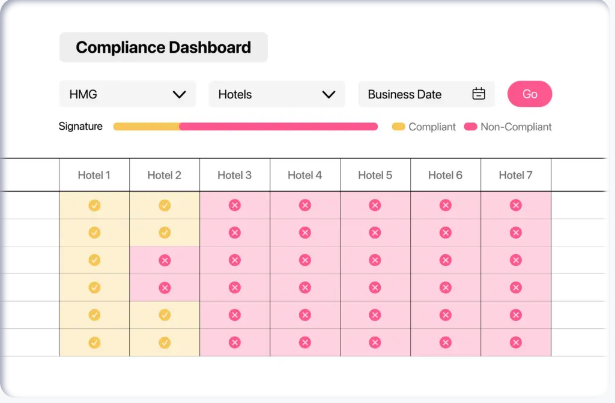Click Hotel 4 fourth row non-compliant X icon
Screen dimensions: 615x403
(305, 287)
